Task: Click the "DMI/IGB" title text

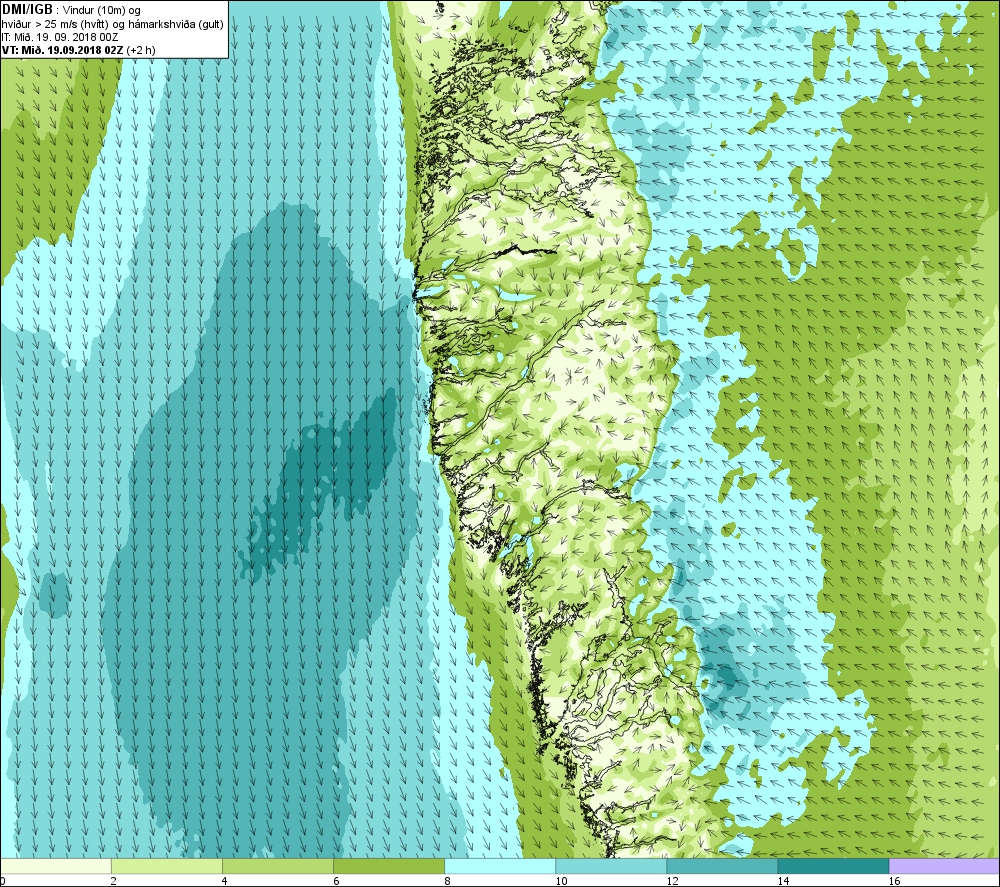Action: click(27, 10)
